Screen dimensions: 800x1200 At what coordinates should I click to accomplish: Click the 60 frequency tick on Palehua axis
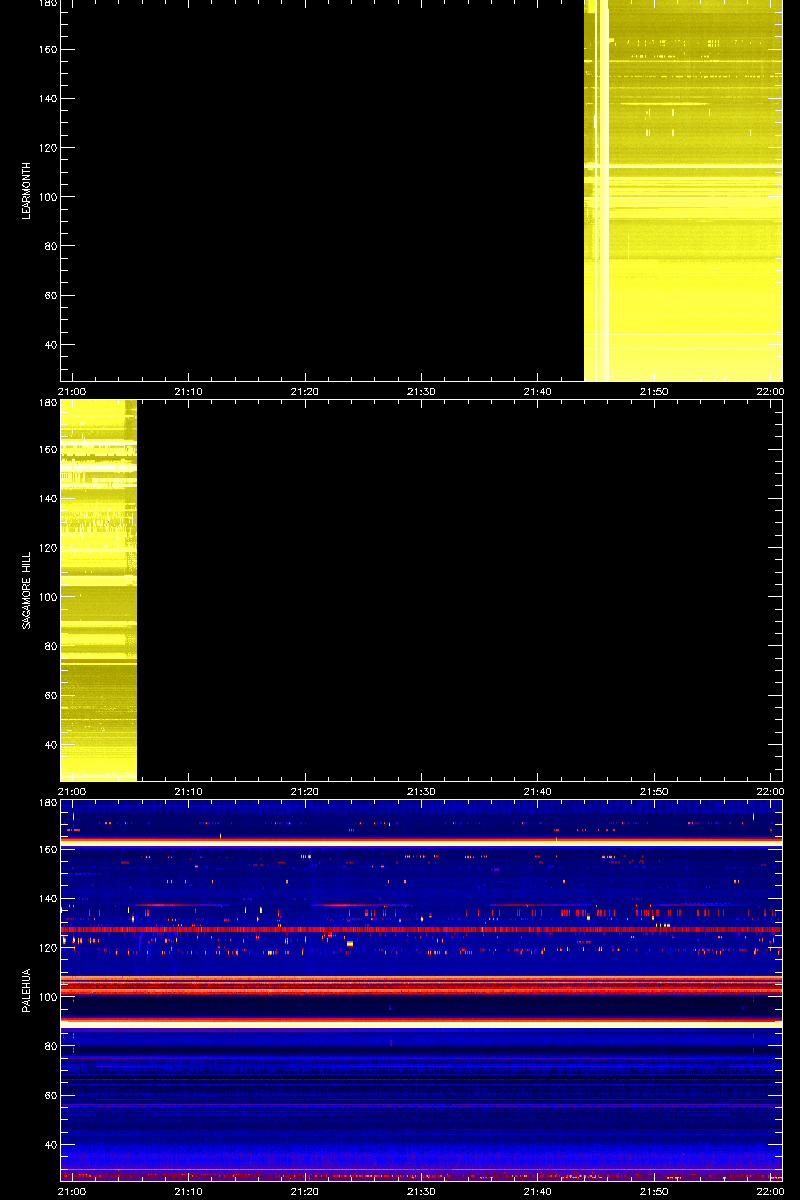point(51,1095)
